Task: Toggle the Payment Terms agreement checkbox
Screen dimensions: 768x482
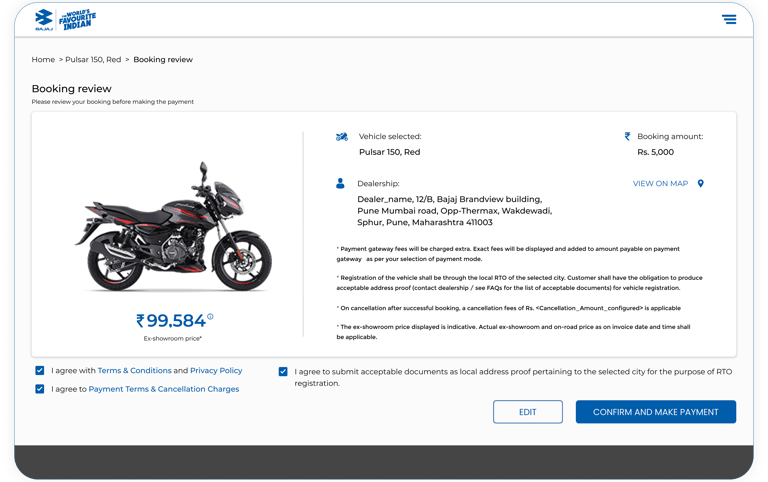Action: (40, 389)
